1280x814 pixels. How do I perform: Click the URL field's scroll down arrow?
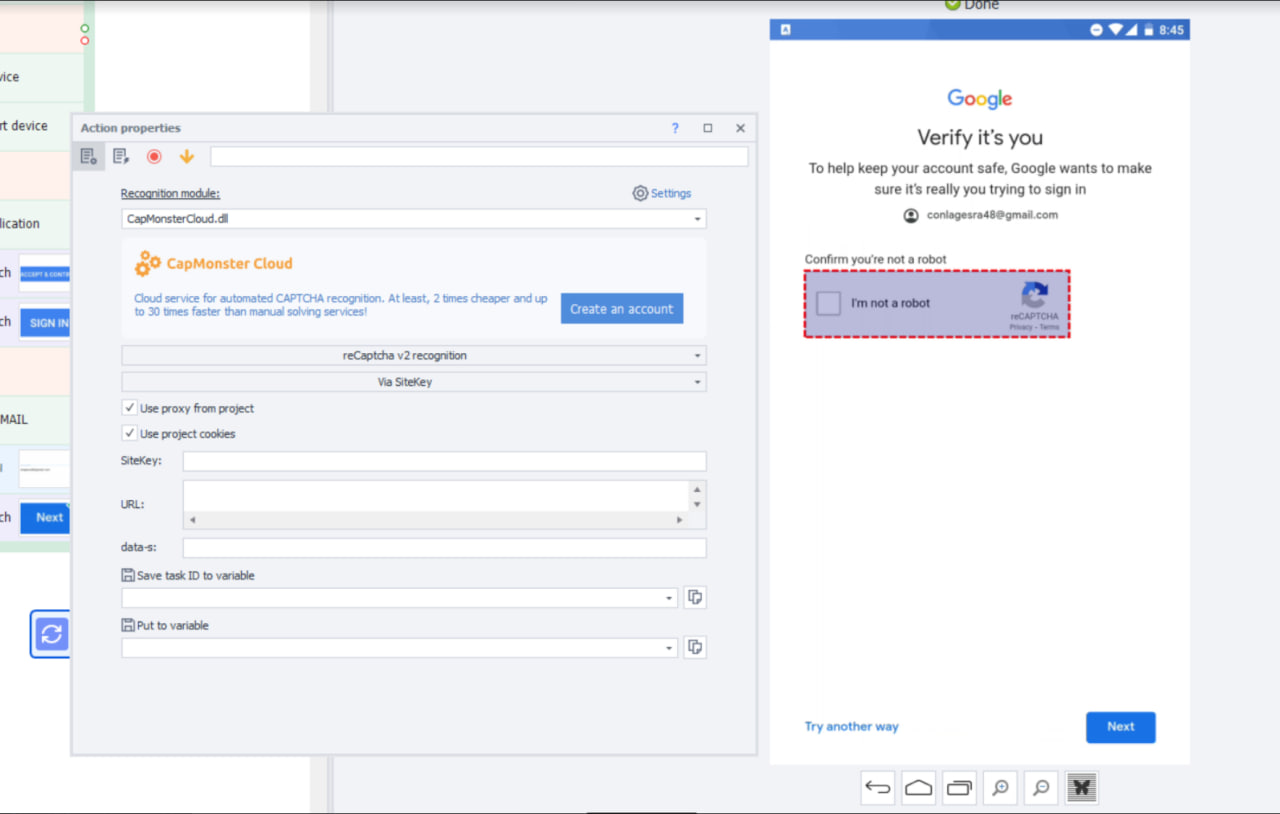tap(697, 504)
